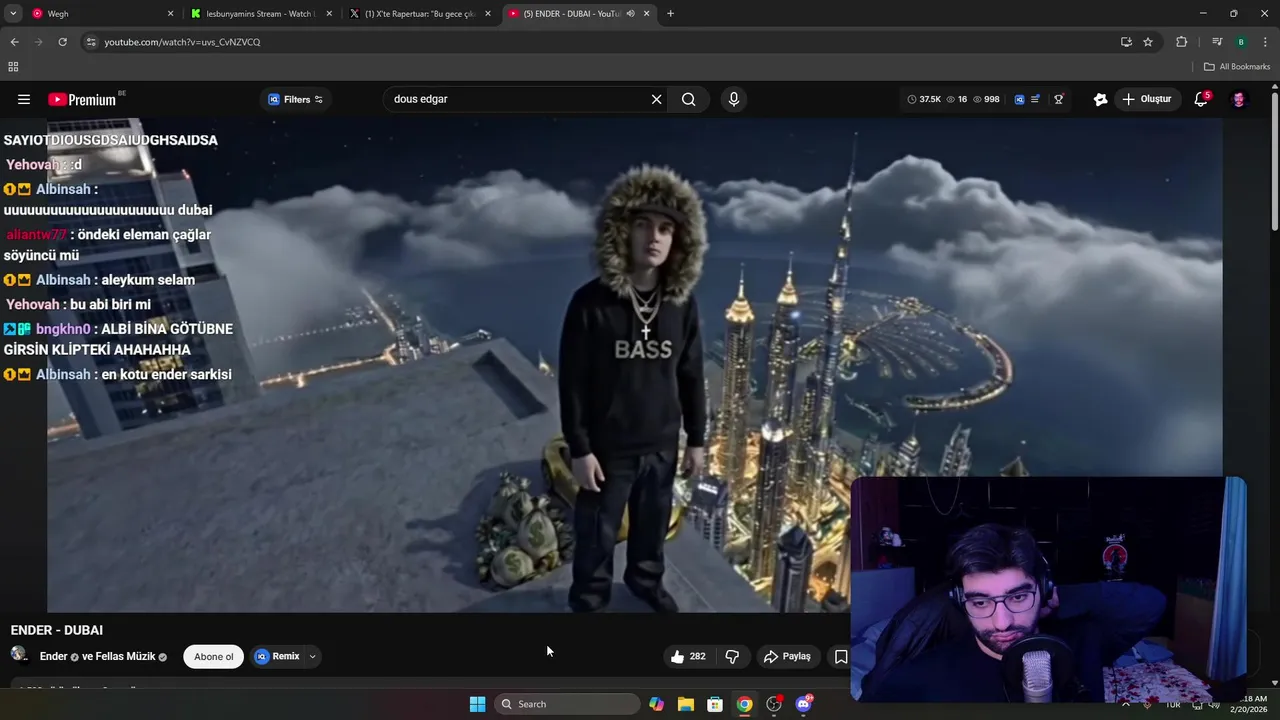Viewport: 1280px width, 720px height.
Task: Open Discord from the taskbar
Action: tap(803, 704)
